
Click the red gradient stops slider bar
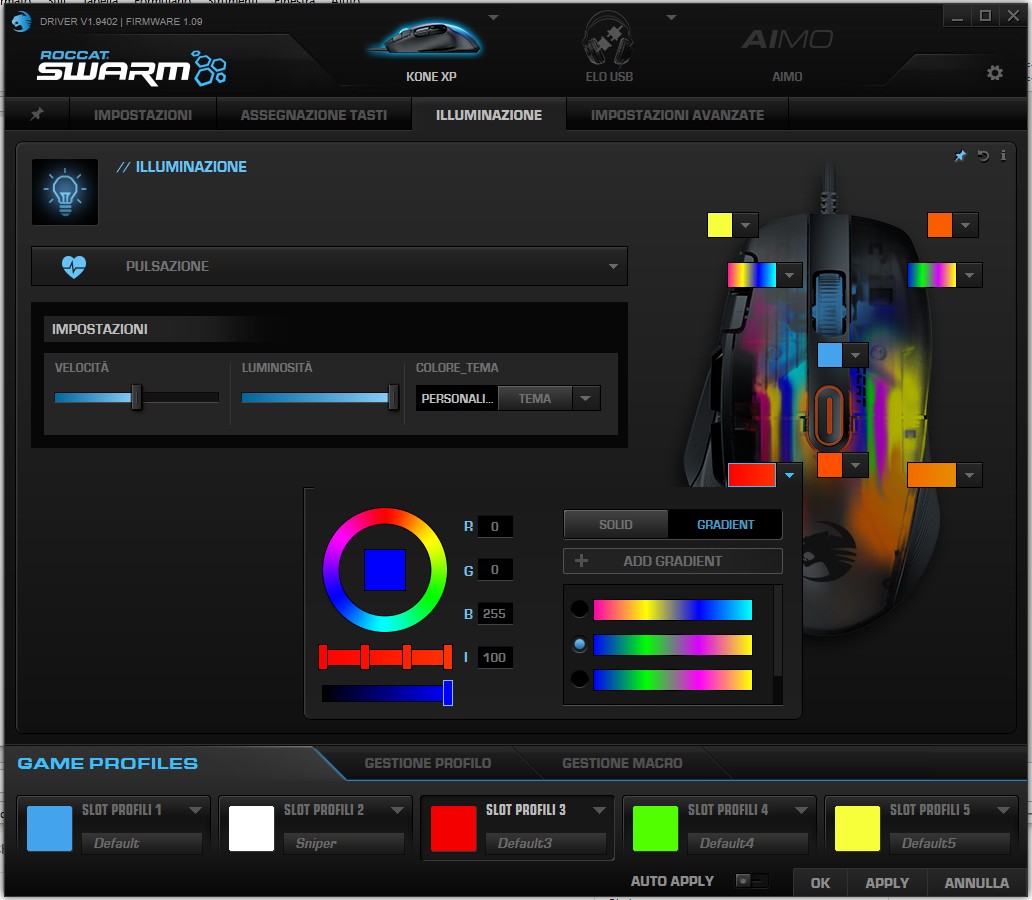[x=385, y=657]
